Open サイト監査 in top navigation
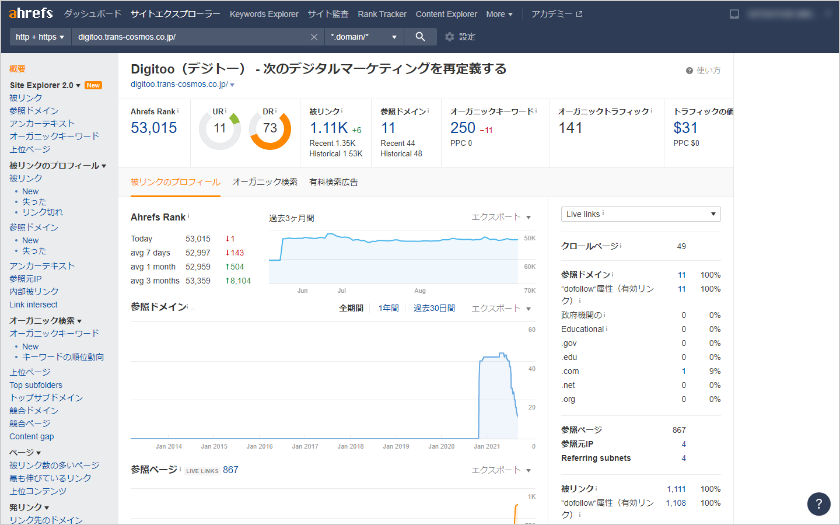This screenshot has width=840, height=525. [328, 14]
